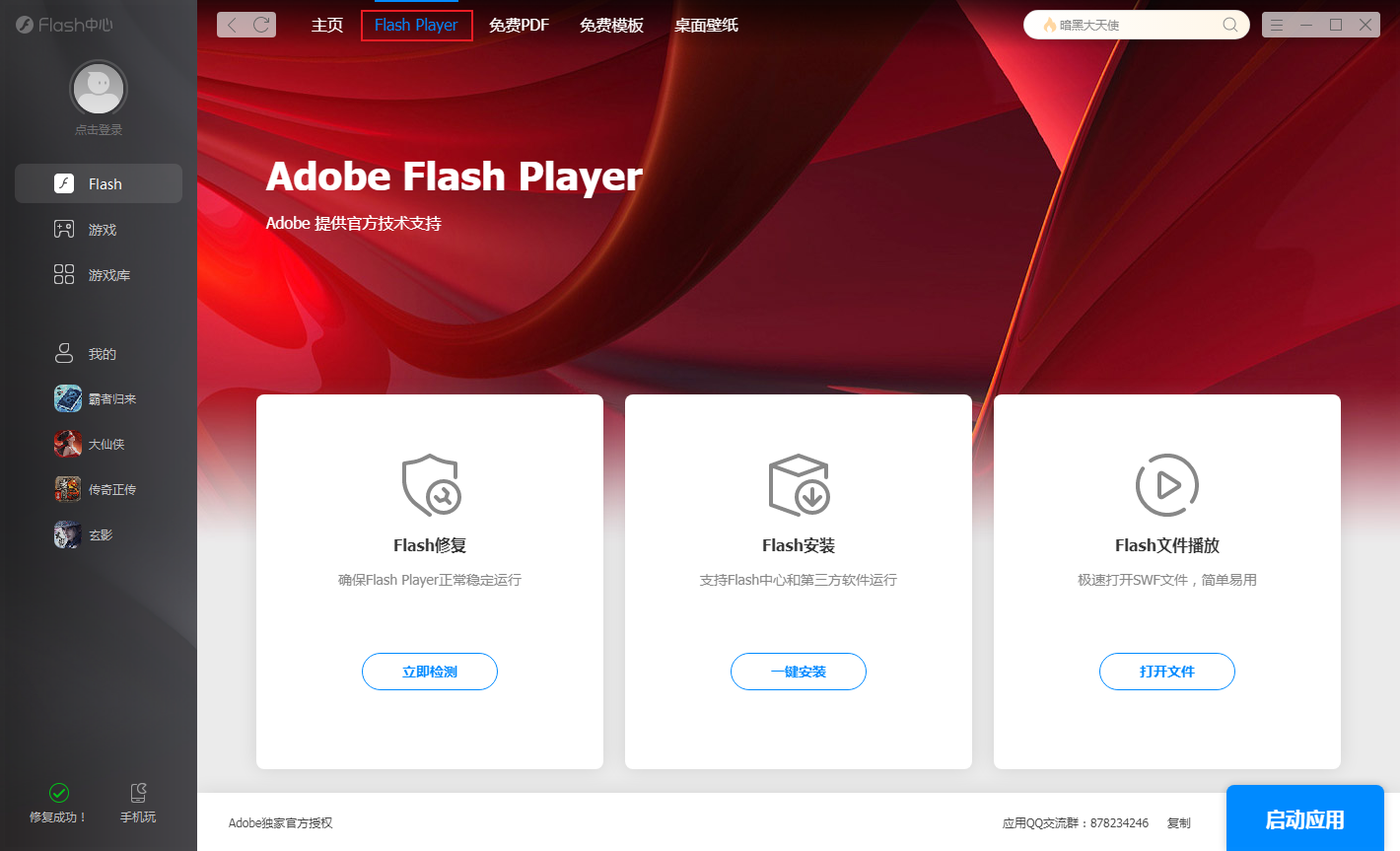
Task: Click the 一键安装 button
Action: pos(799,672)
